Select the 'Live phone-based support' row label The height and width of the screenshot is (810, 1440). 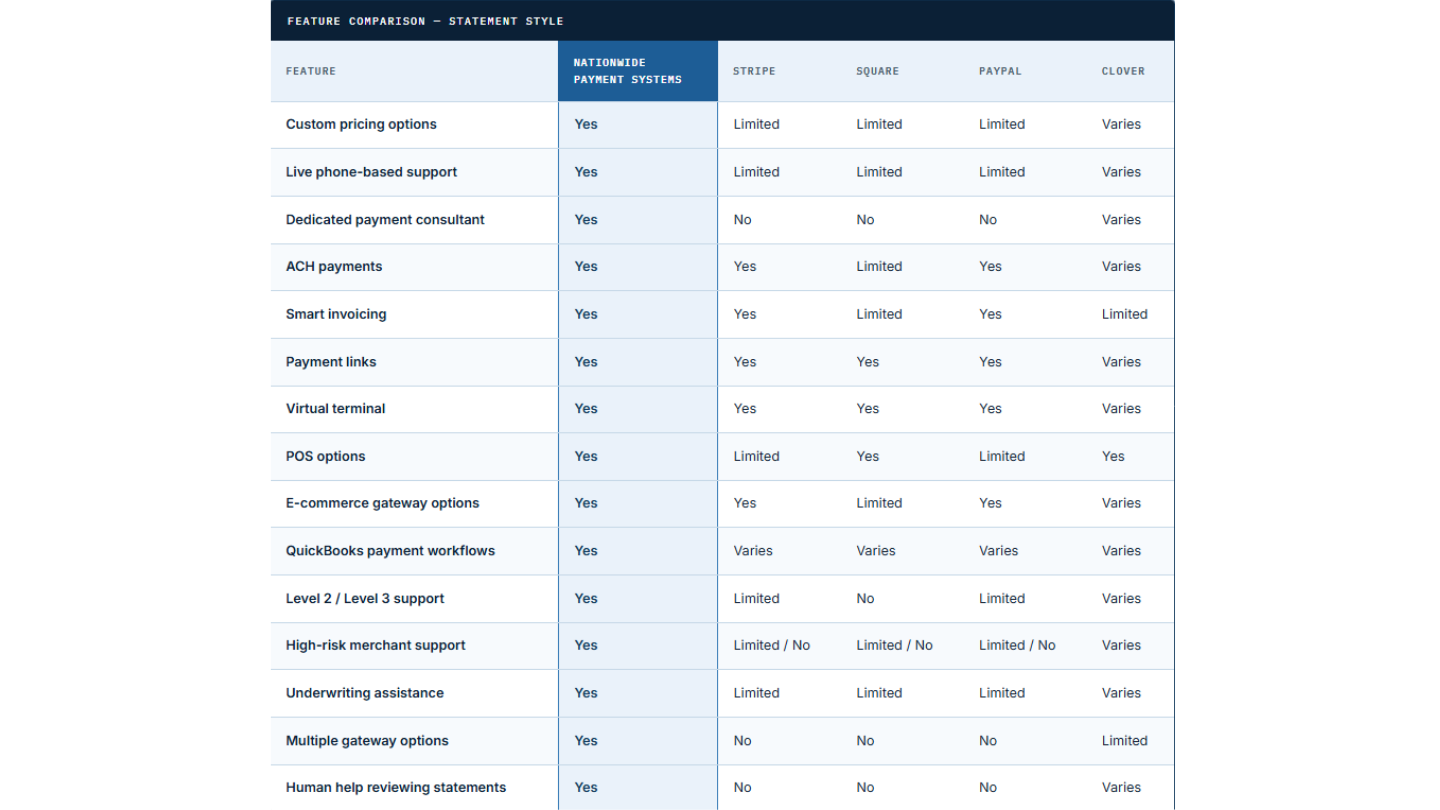coord(371,172)
